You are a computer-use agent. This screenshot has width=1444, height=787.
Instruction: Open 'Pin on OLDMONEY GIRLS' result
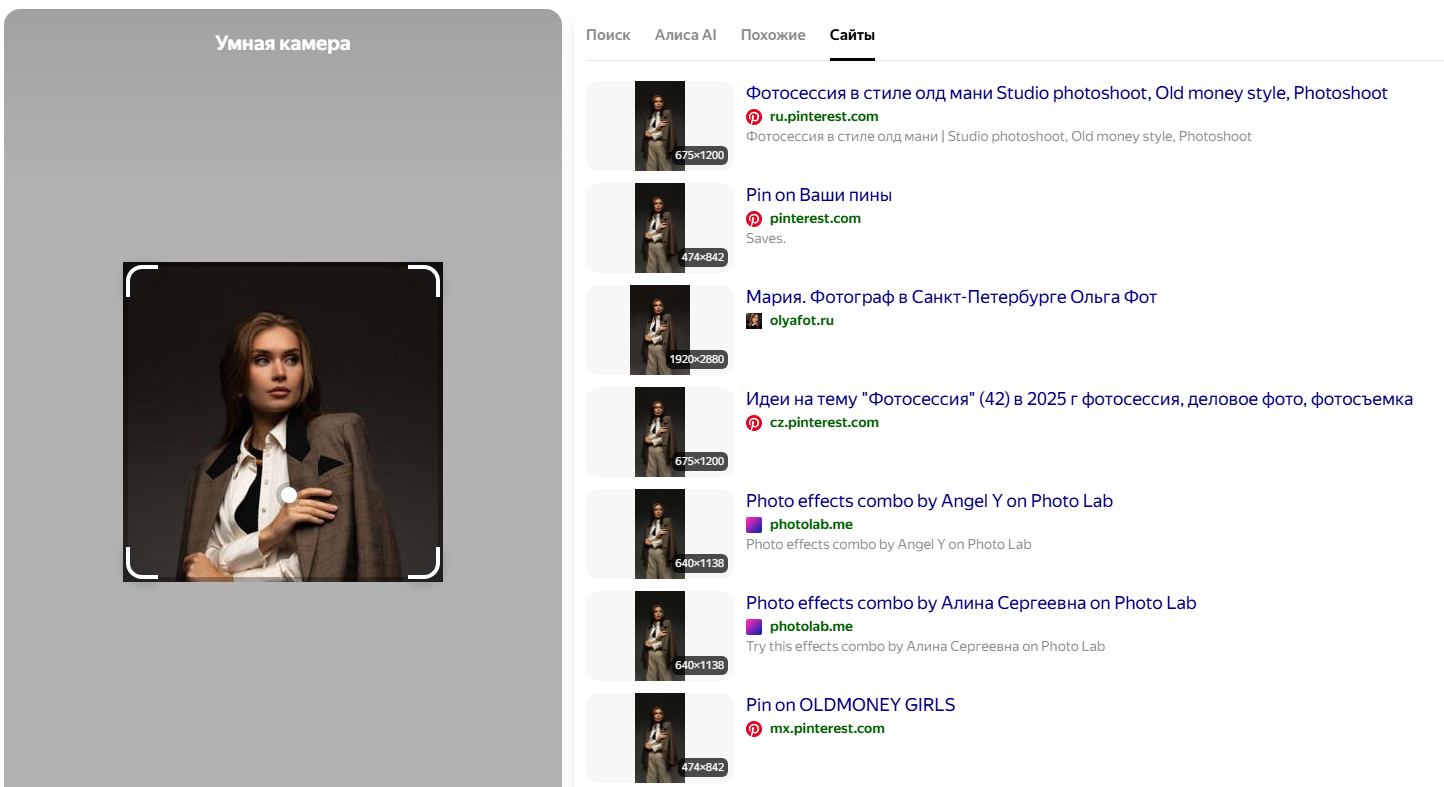click(x=850, y=705)
